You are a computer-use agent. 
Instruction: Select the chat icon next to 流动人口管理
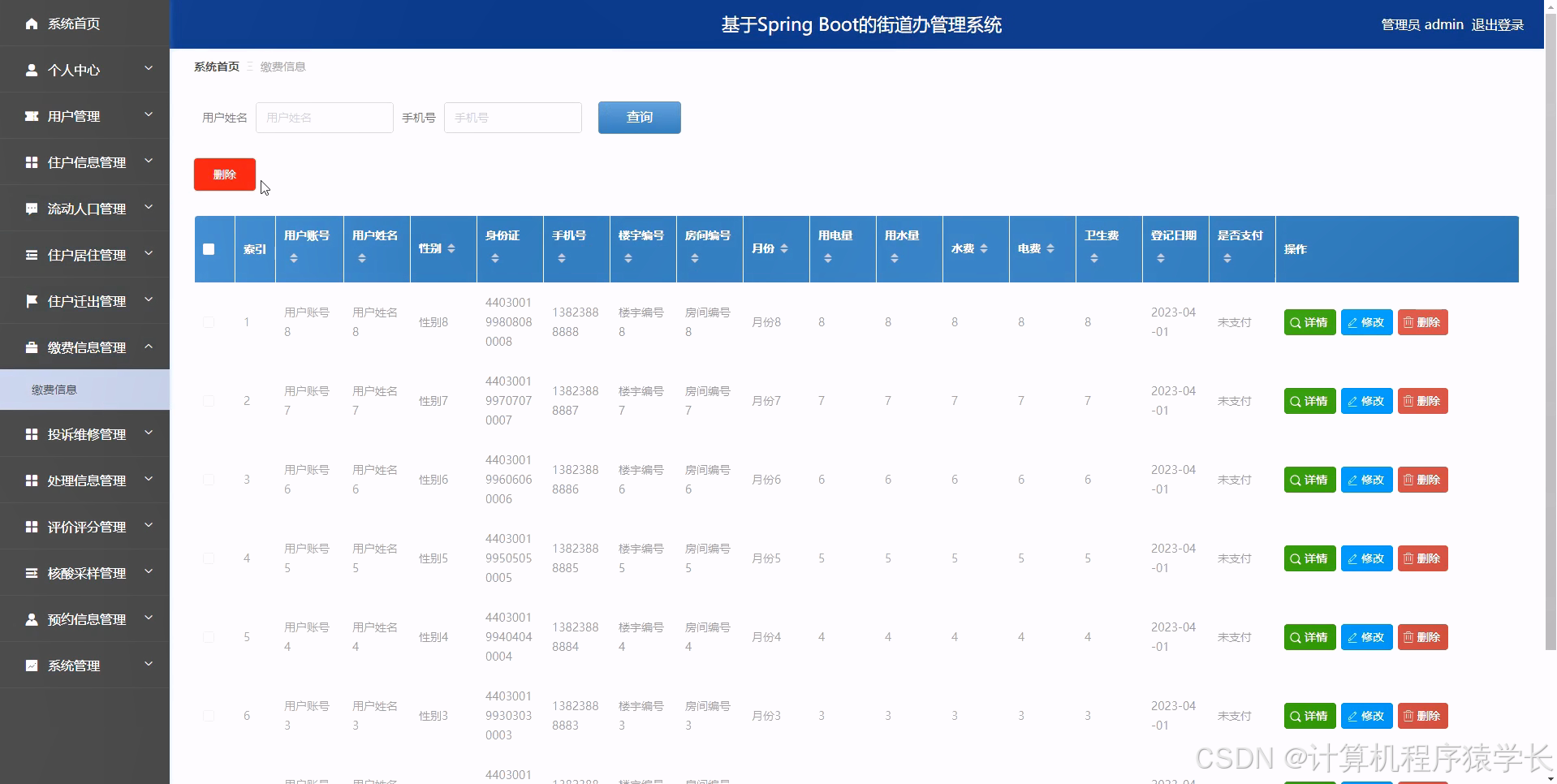pos(31,208)
